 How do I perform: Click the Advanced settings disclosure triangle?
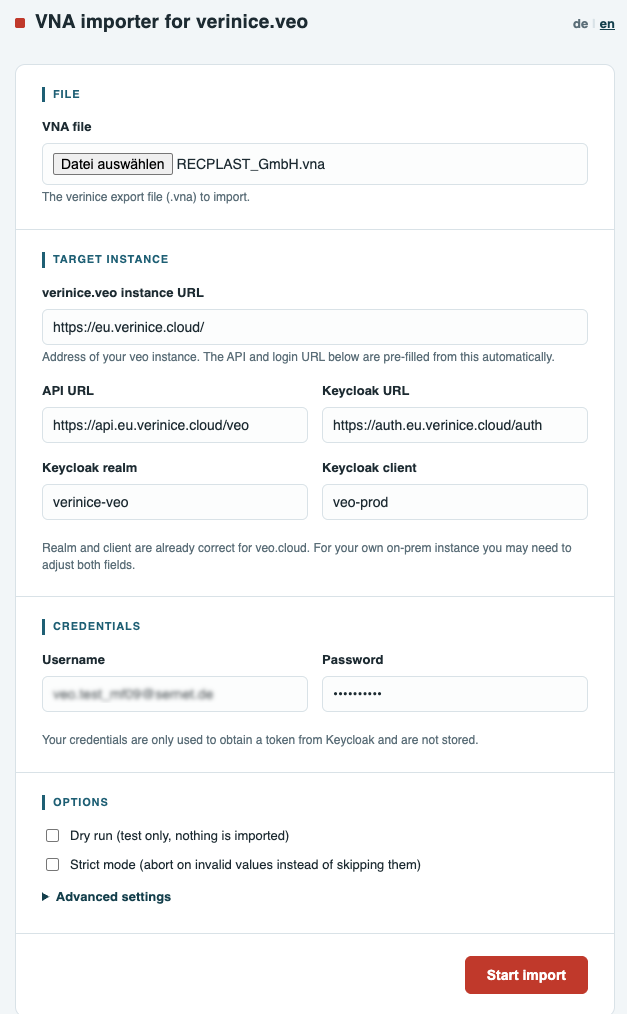pos(45,897)
